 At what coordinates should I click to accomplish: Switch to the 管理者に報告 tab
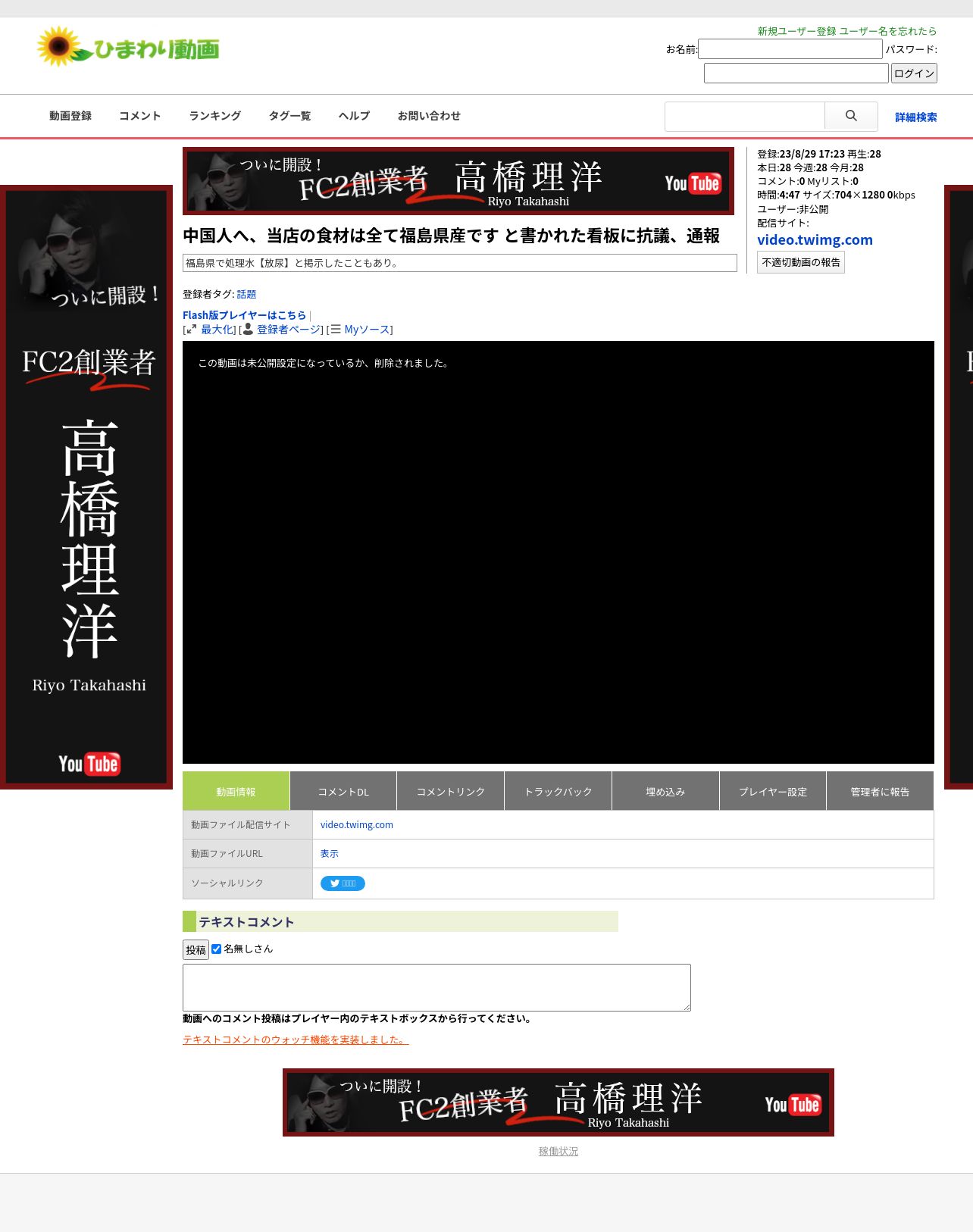point(880,791)
